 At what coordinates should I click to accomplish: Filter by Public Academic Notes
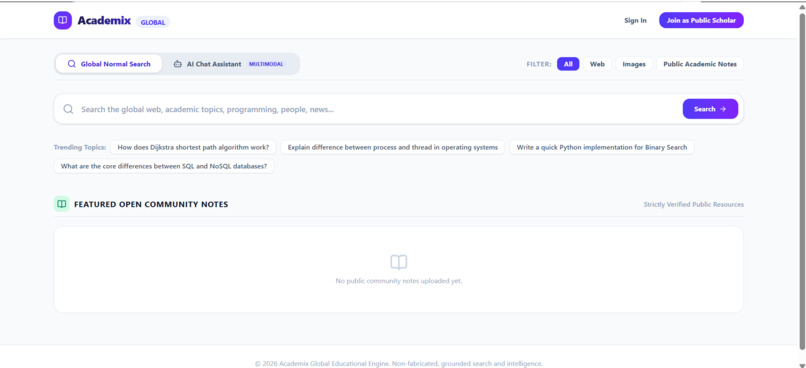point(700,64)
